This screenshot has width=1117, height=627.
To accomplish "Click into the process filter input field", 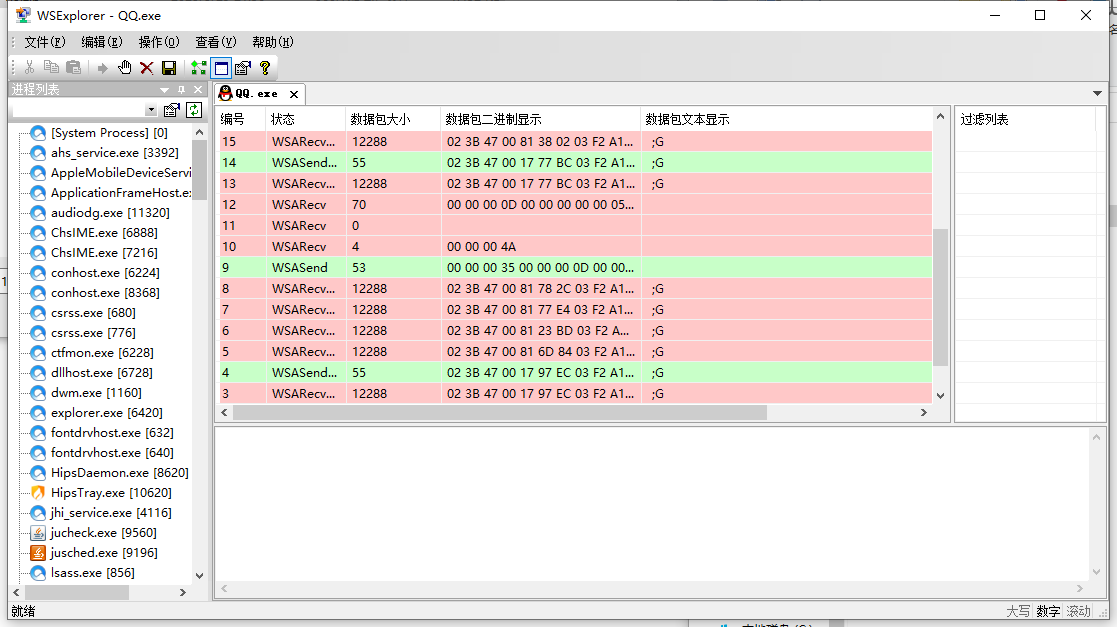I will 78,110.
